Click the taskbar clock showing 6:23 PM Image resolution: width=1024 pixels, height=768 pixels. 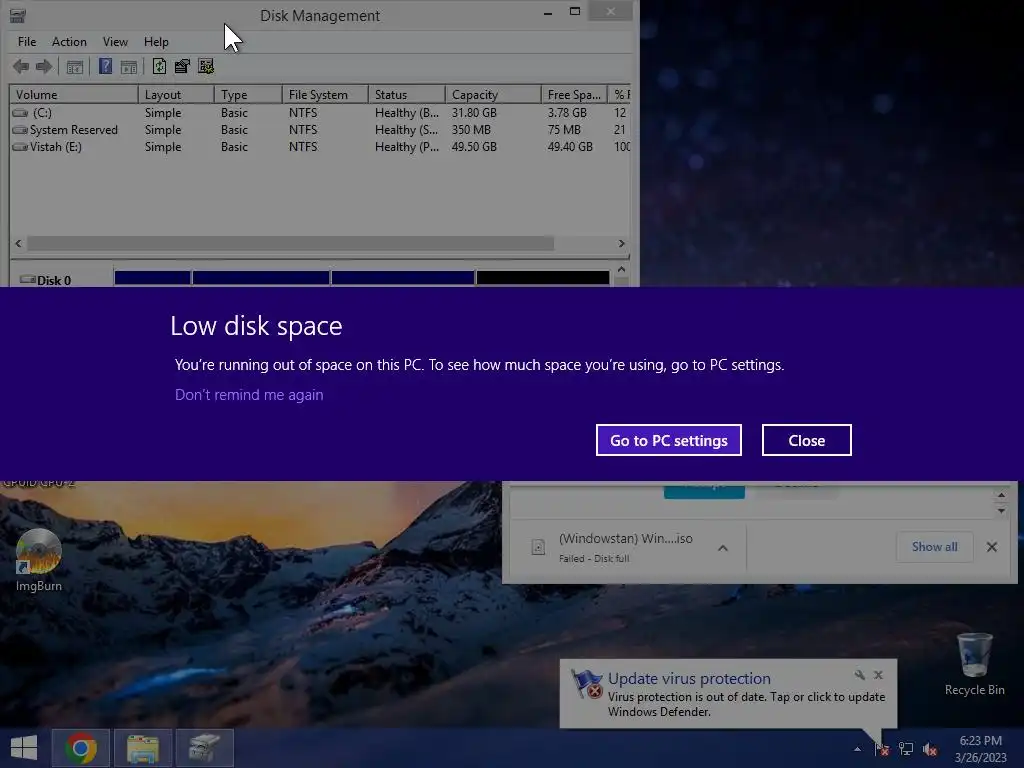coord(980,748)
